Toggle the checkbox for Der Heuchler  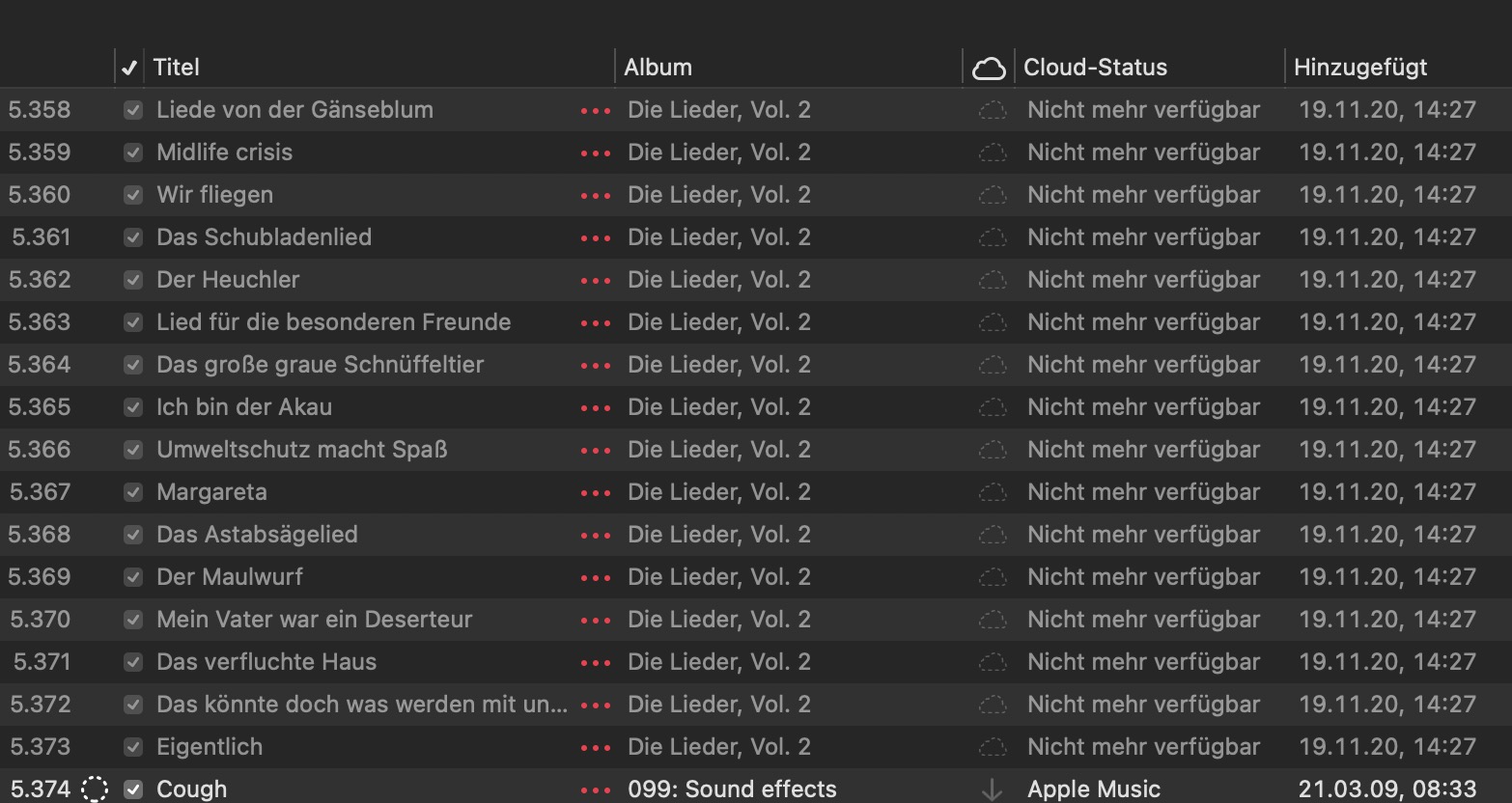(x=133, y=280)
